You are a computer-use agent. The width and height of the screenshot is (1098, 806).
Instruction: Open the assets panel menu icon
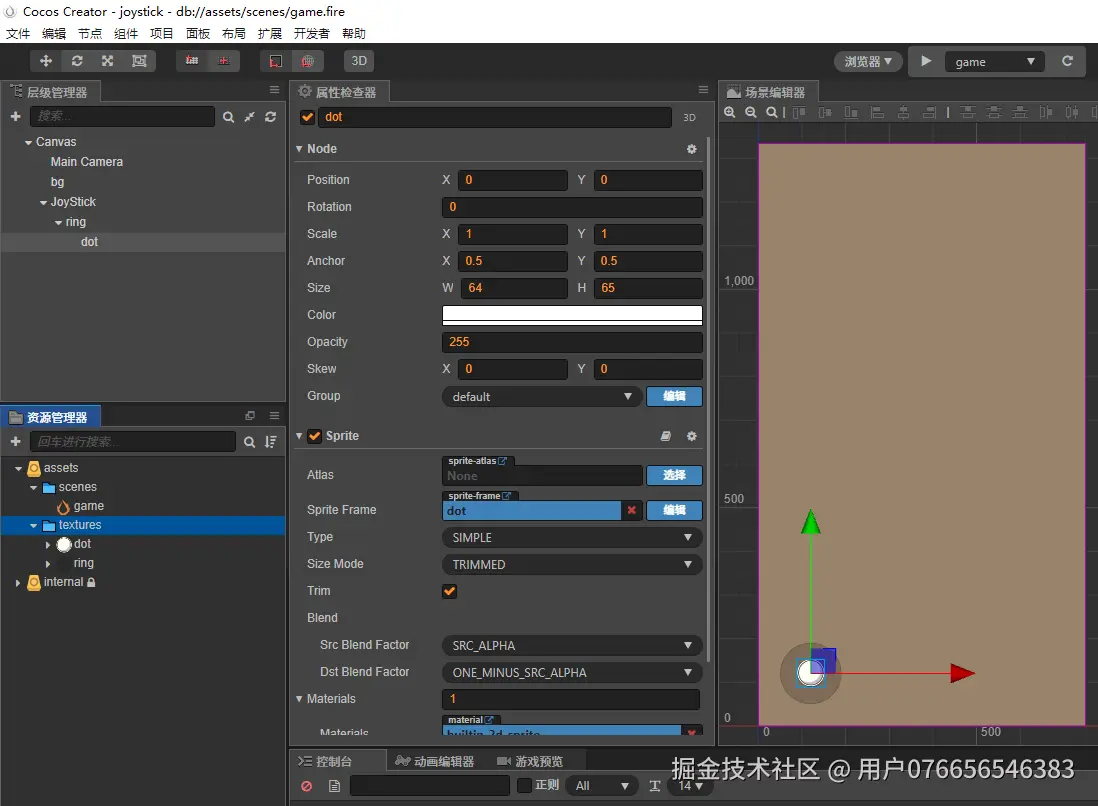click(x=274, y=415)
